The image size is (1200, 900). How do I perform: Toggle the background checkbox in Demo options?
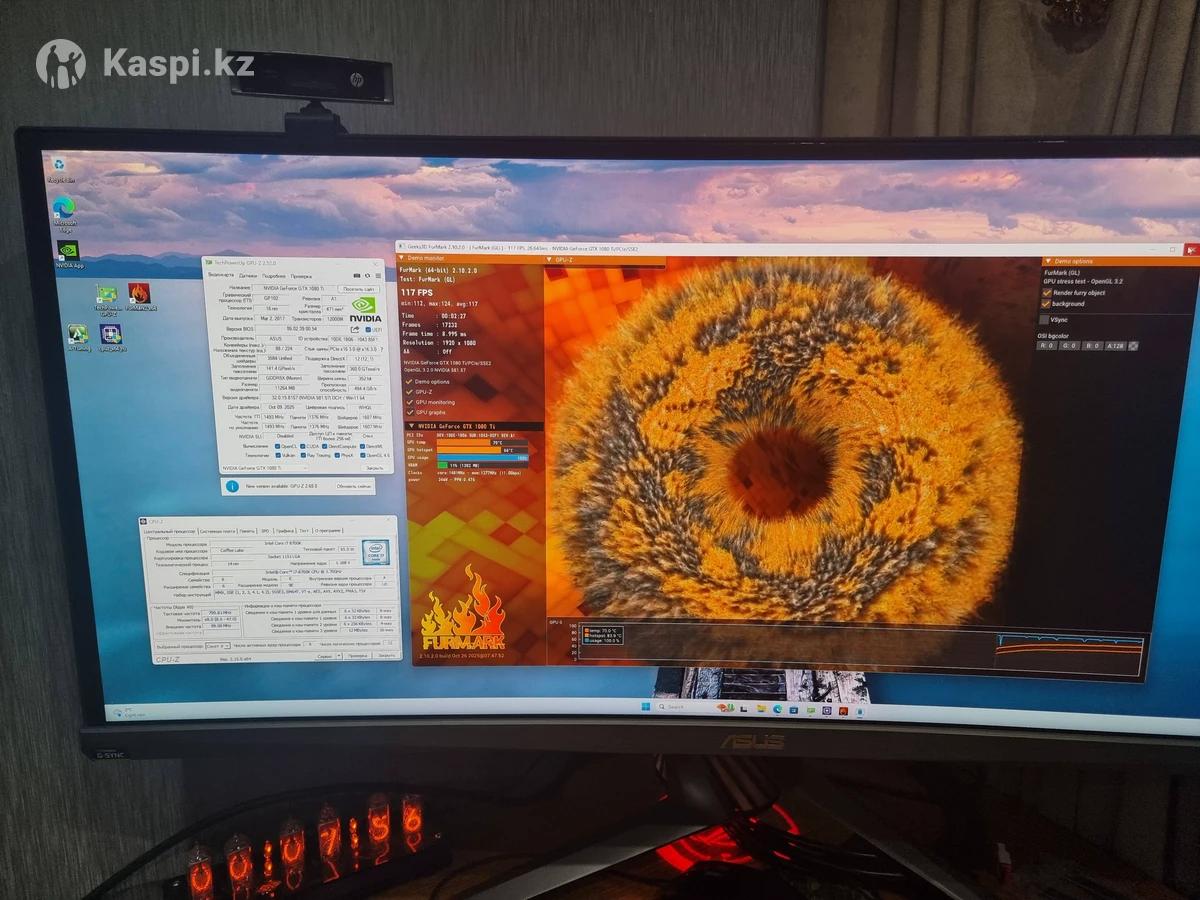pos(1047,303)
